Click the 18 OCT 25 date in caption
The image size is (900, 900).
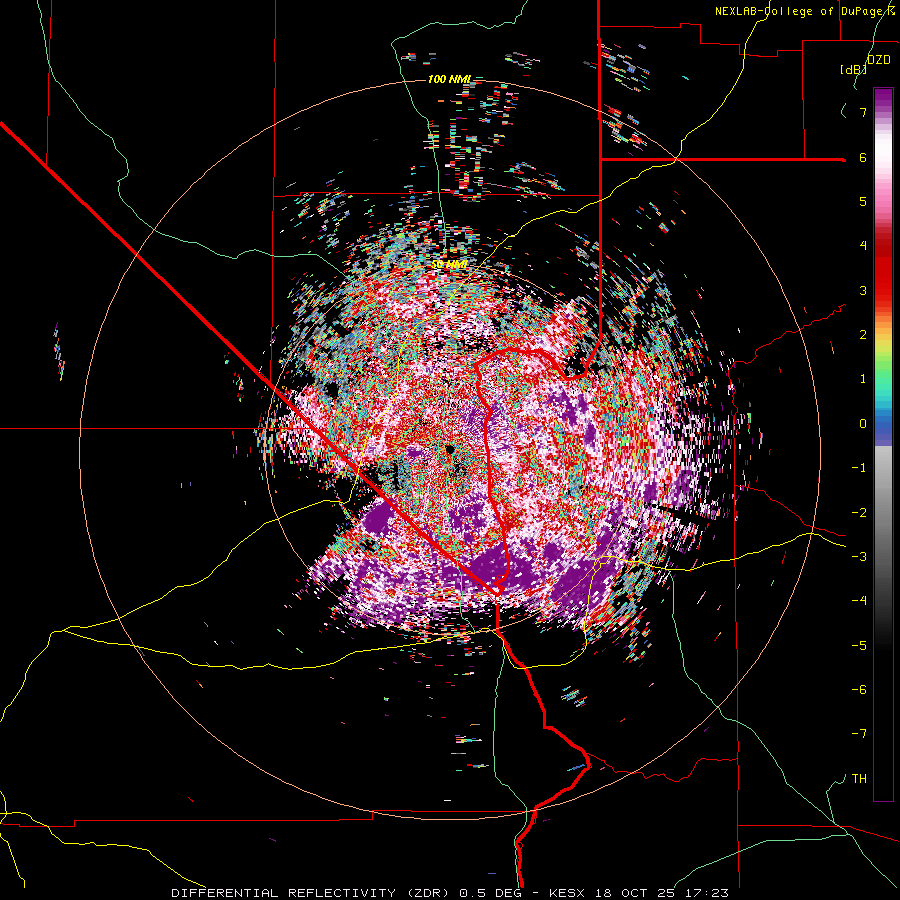634,893
